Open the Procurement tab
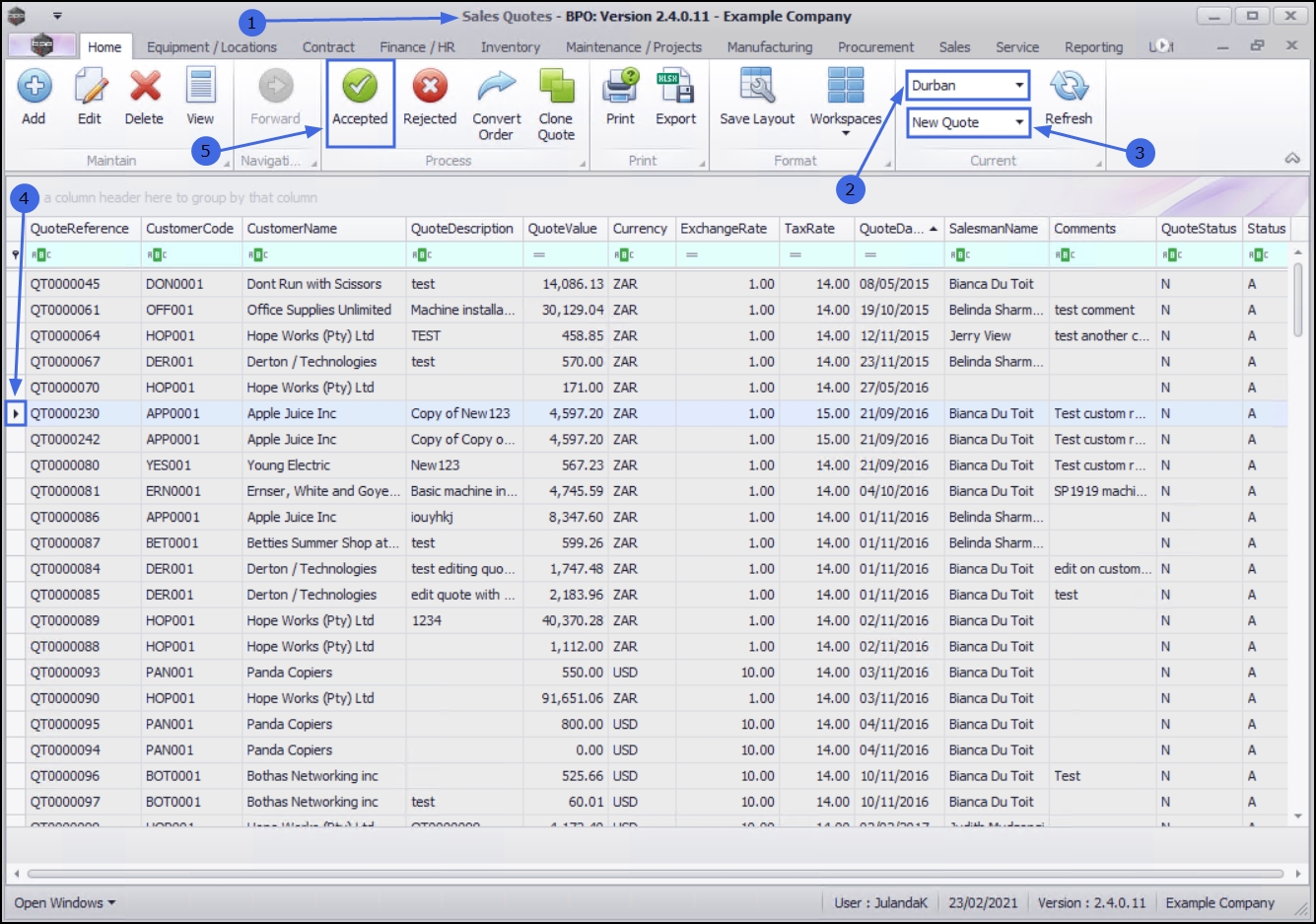 coord(876,46)
